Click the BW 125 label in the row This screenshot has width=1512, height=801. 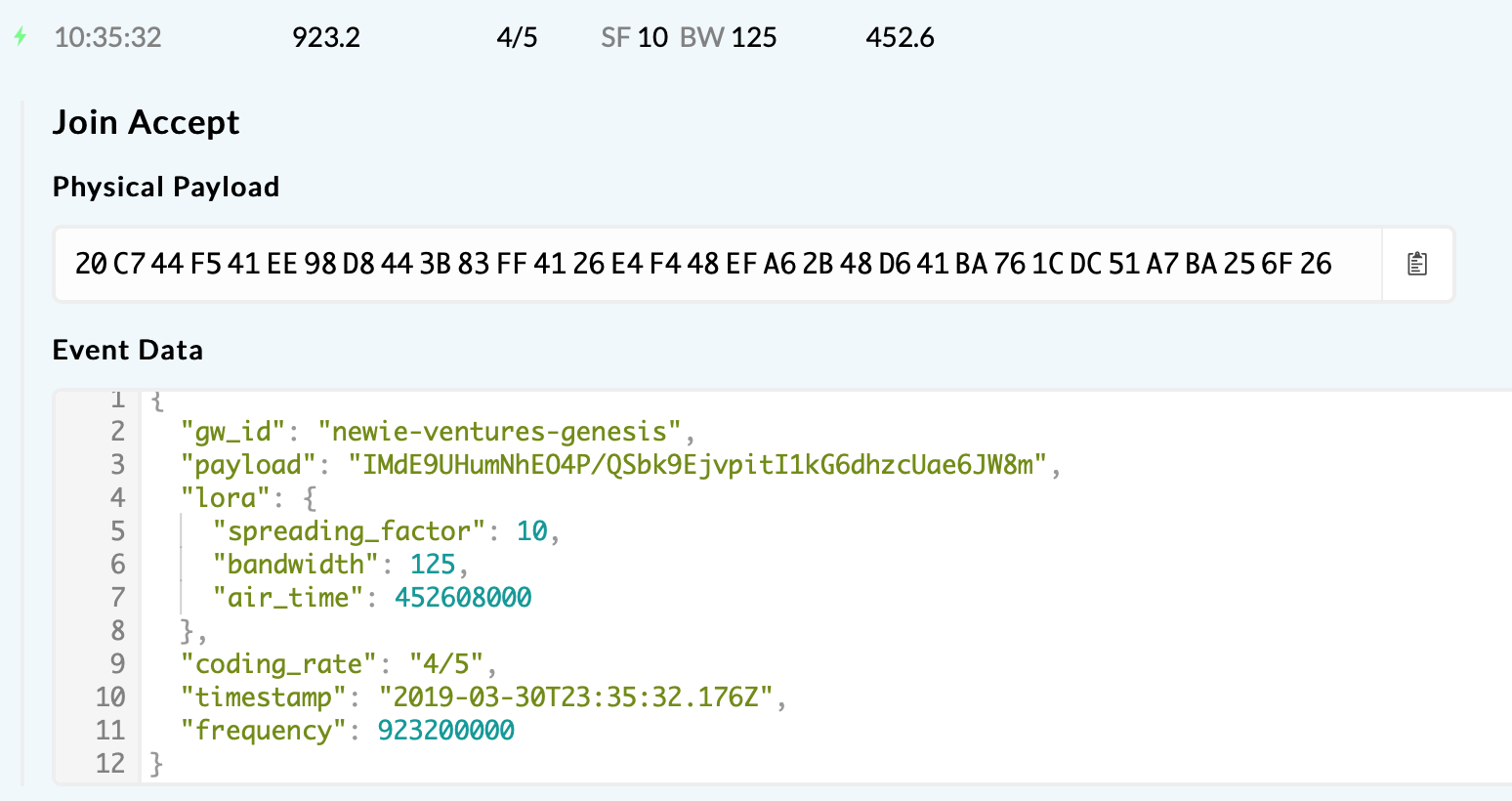[728, 37]
